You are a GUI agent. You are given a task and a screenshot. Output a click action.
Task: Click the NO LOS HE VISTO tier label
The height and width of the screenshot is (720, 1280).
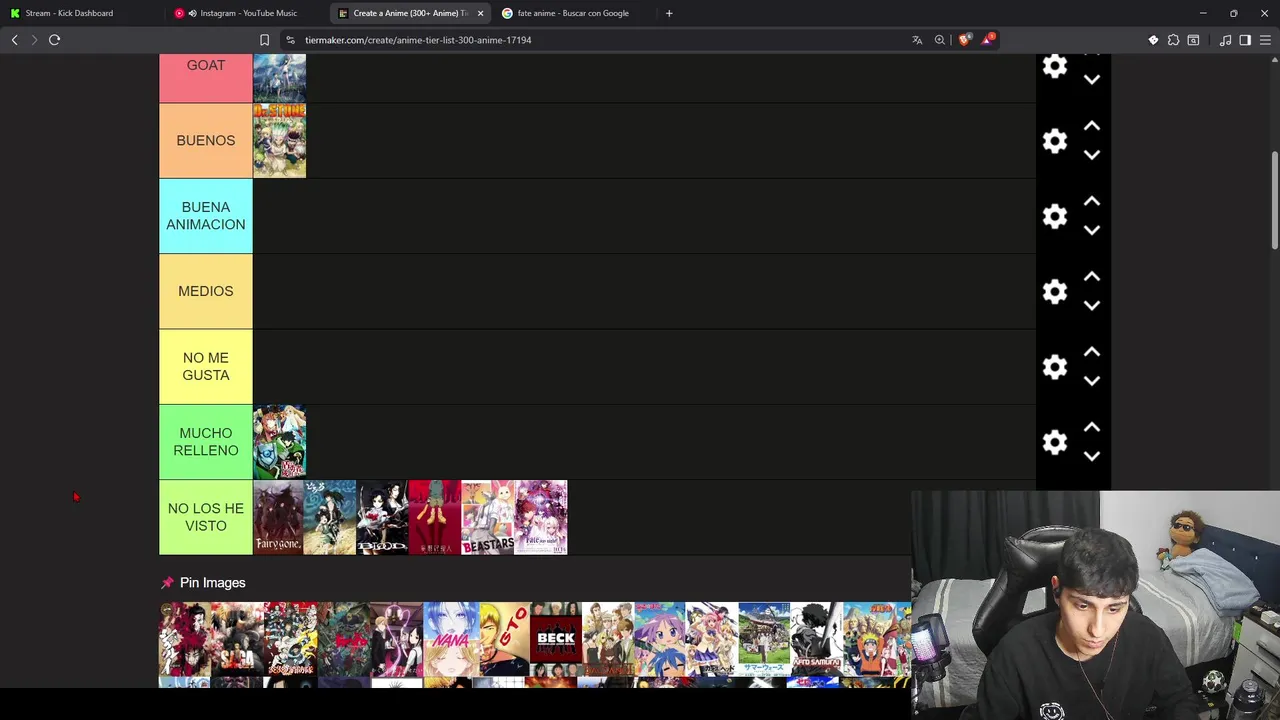[x=206, y=517]
